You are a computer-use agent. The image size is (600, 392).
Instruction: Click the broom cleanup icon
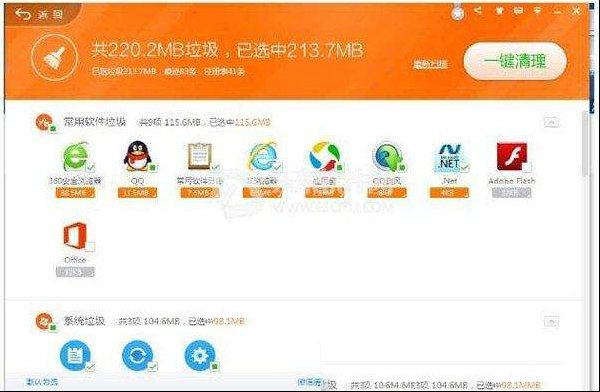[x=54, y=58]
